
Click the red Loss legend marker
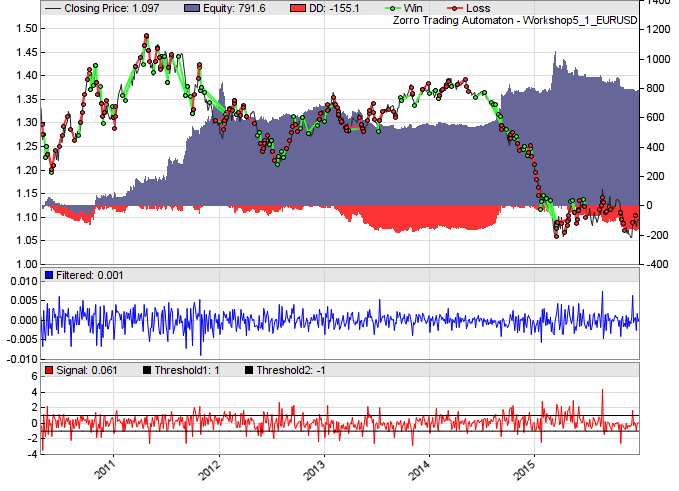tap(455, 8)
